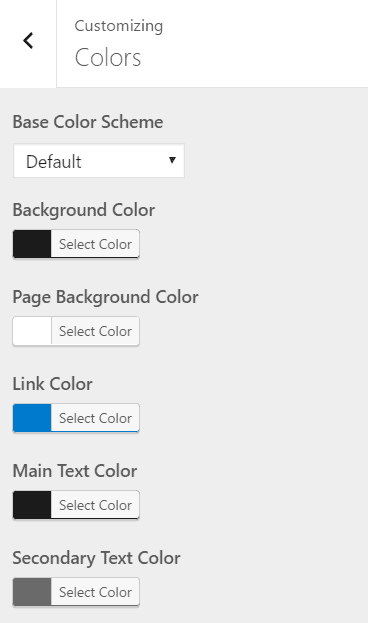Click Select Color under Page Background Color
This screenshot has height=623, width=368.
point(95,331)
